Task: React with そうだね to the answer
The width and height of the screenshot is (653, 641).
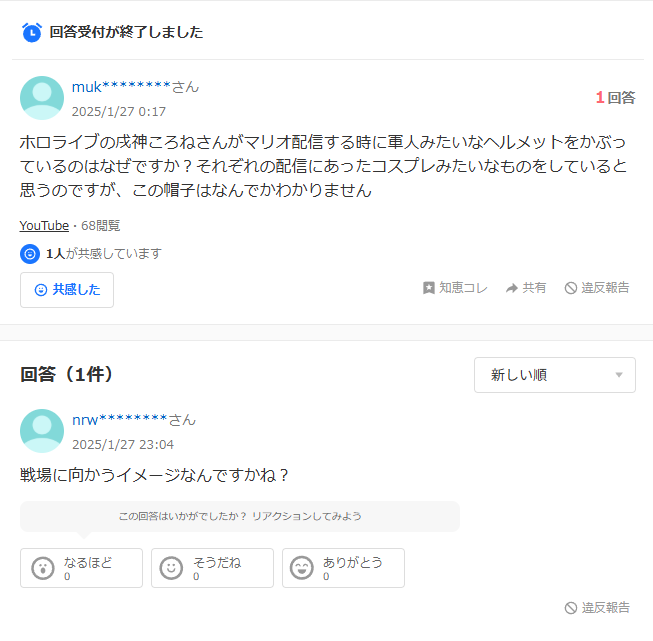Action: 212,568
